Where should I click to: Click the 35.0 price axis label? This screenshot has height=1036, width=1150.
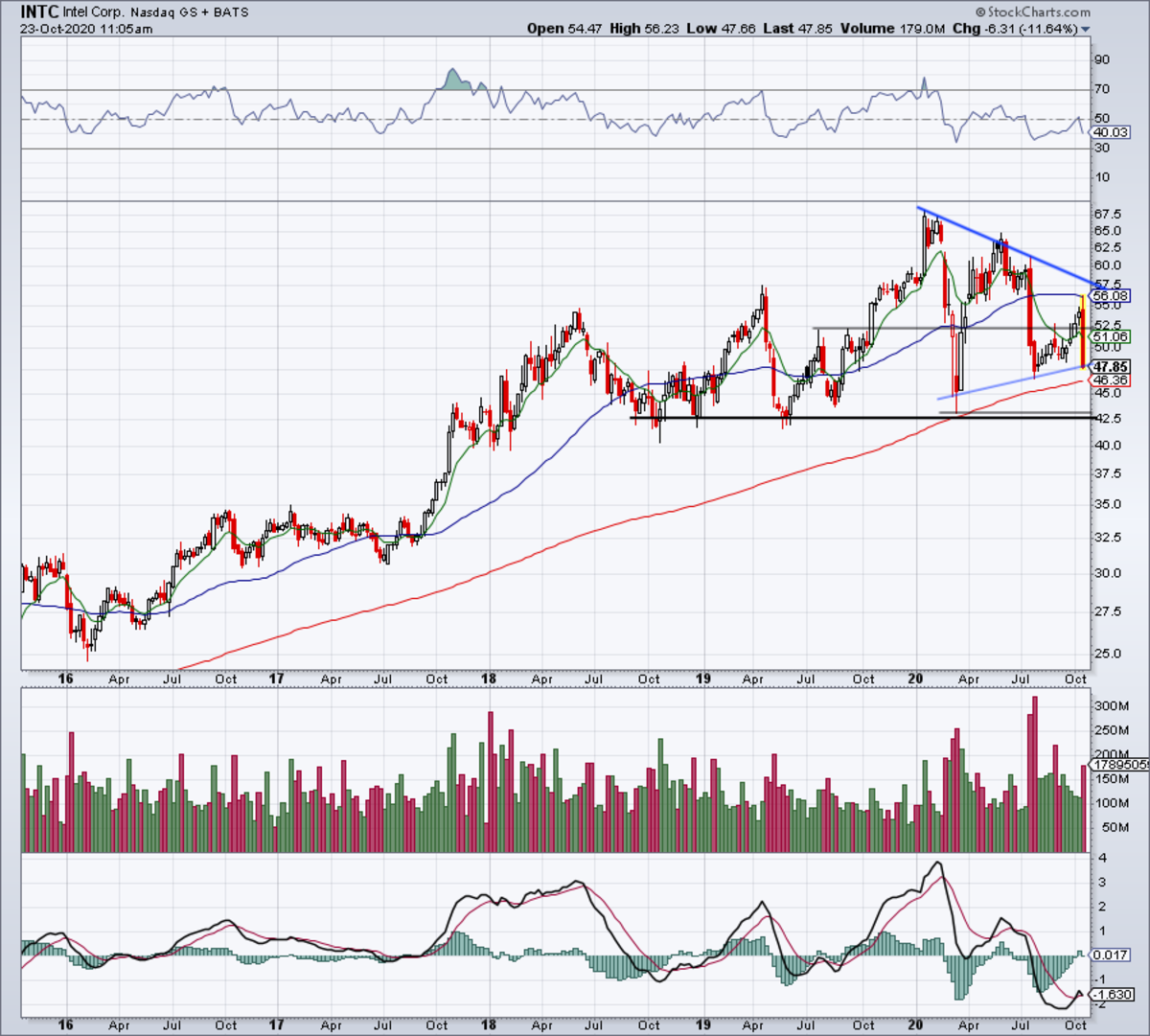tap(1107, 504)
